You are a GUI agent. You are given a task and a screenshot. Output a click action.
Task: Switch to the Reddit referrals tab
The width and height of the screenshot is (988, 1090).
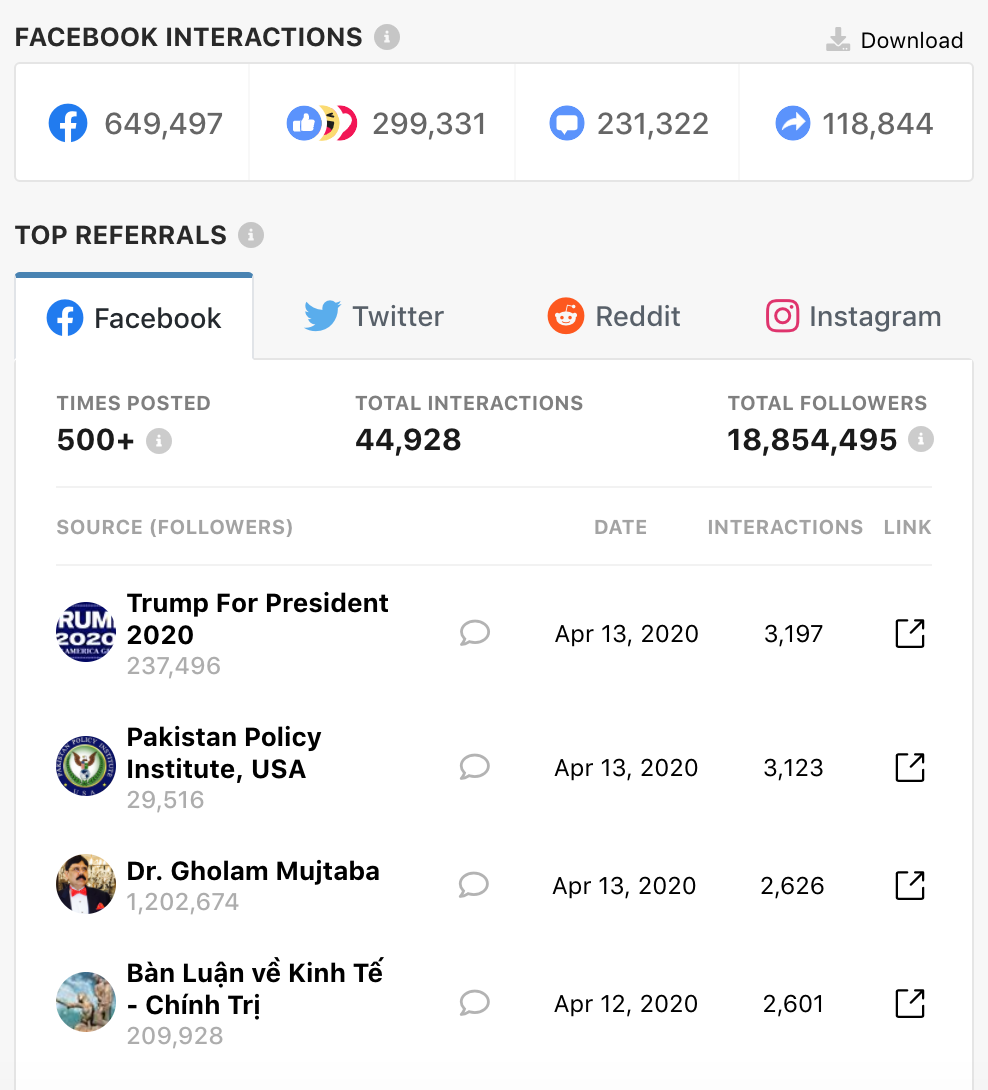coord(614,317)
